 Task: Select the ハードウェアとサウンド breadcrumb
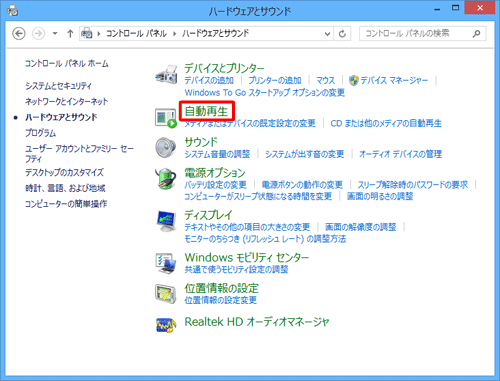215,33
